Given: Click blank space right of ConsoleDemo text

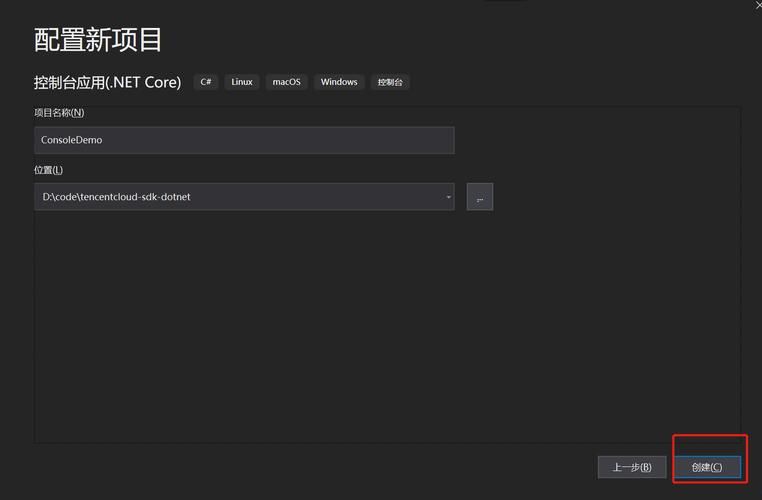Looking at the screenshot, I should (x=300, y=140).
